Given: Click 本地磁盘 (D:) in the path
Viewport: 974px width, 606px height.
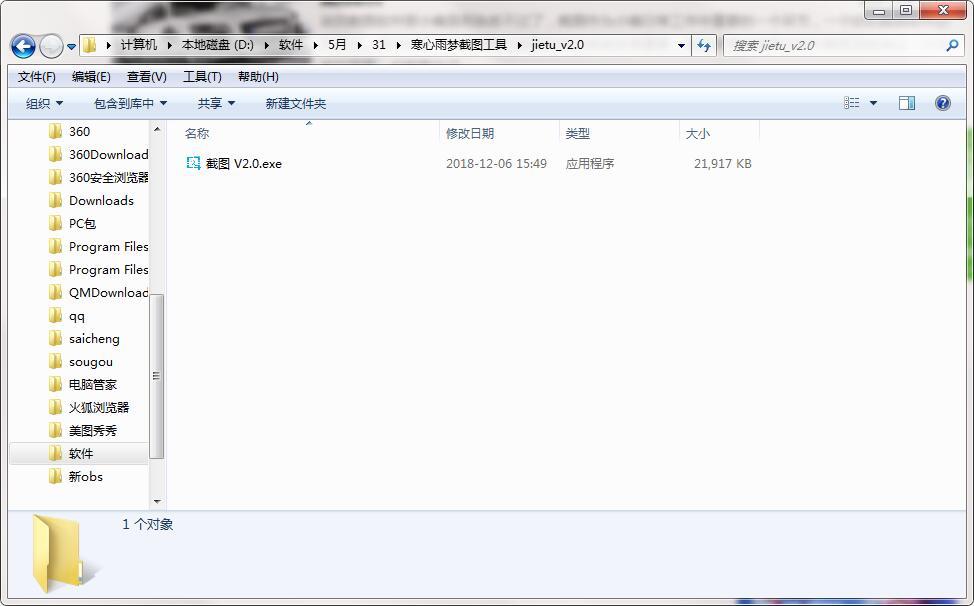Looking at the screenshot, I should tap(217, 45).
